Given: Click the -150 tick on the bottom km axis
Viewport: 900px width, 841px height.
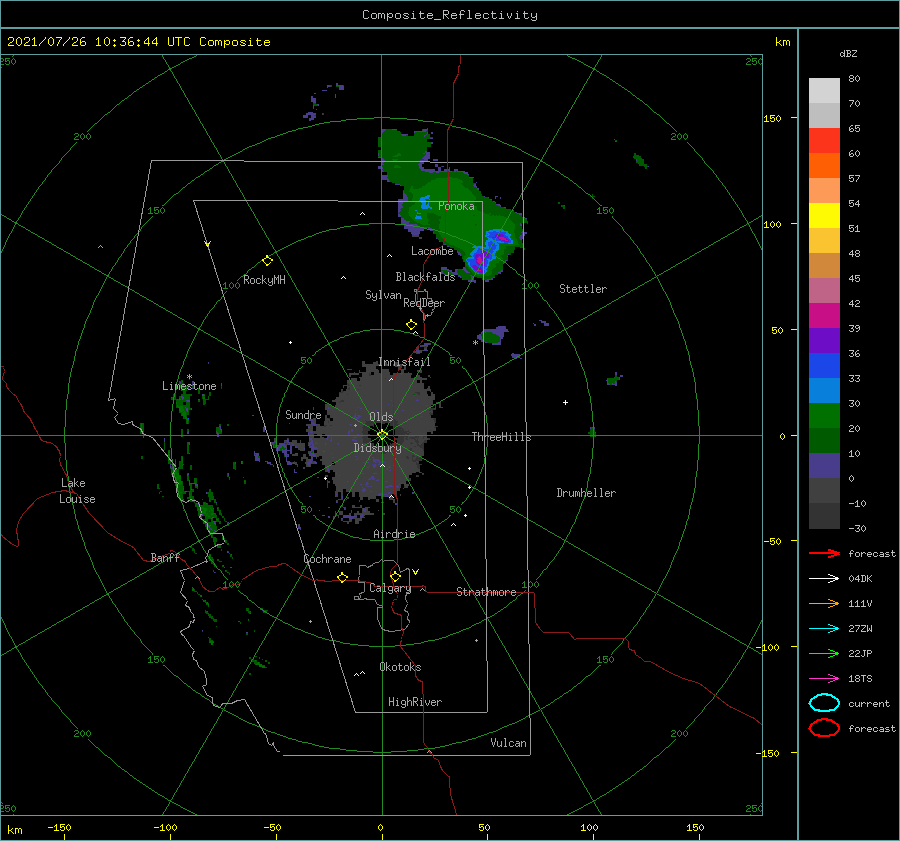Looking at the screenshot, I should click(60, 828).
